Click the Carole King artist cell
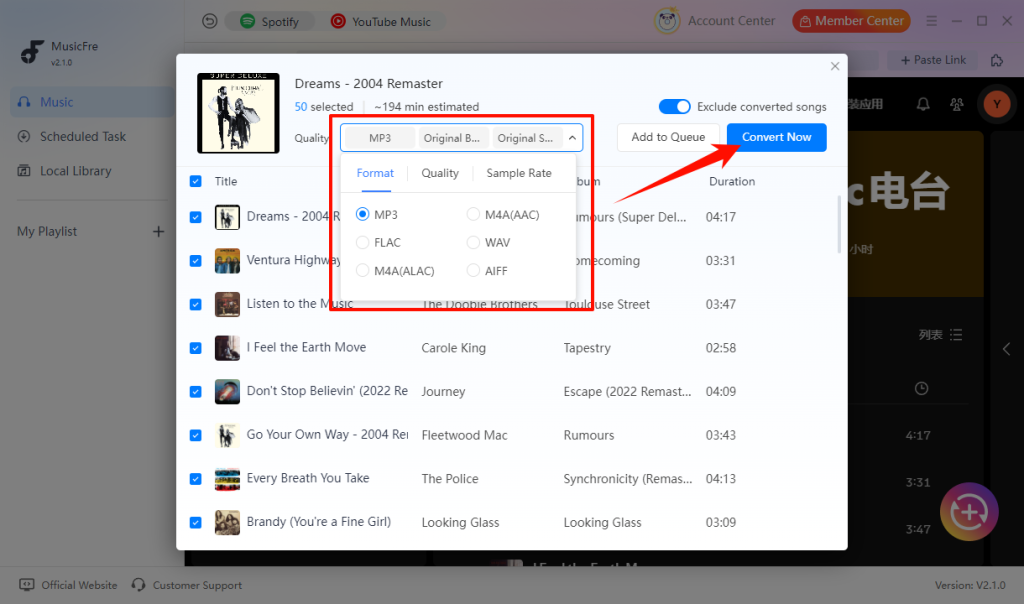 click(x=453, y=348)
